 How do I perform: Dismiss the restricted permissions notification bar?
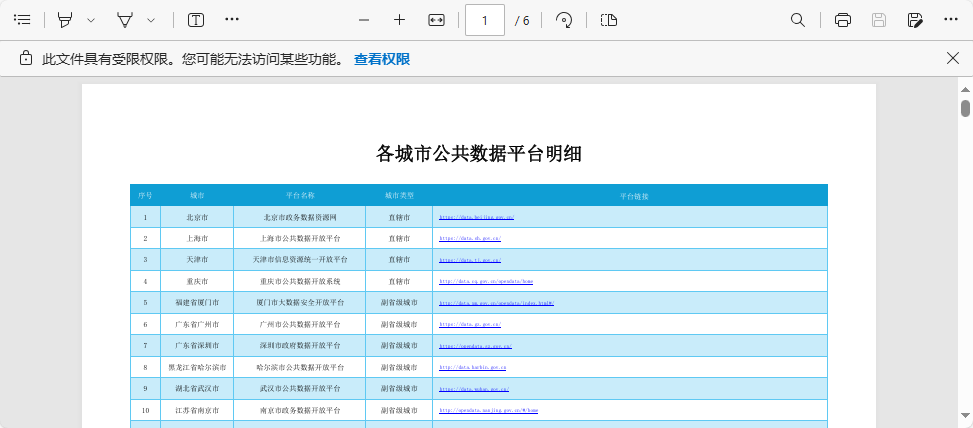(953, 59)
